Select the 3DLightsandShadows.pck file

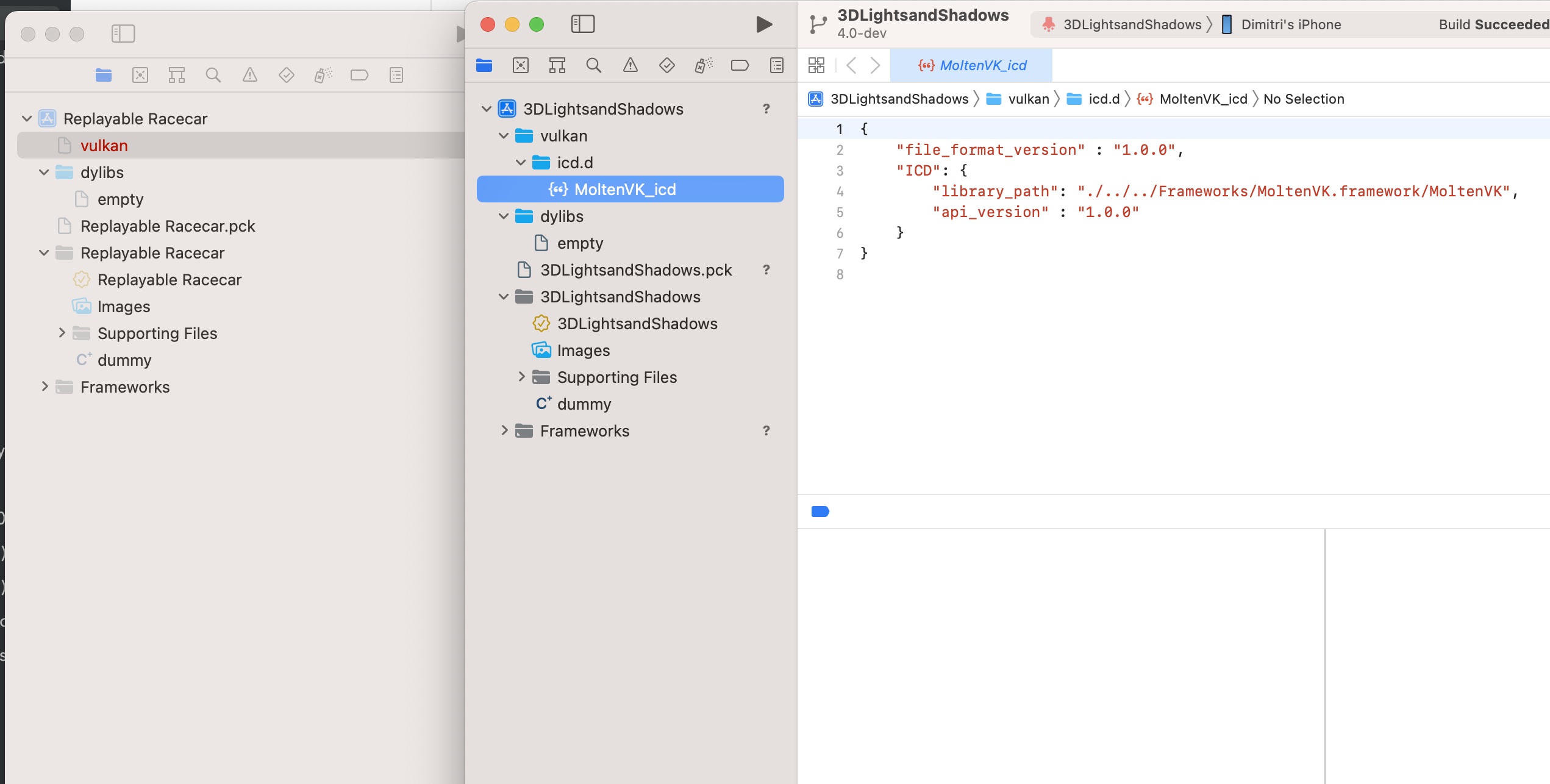click(636, 269)
